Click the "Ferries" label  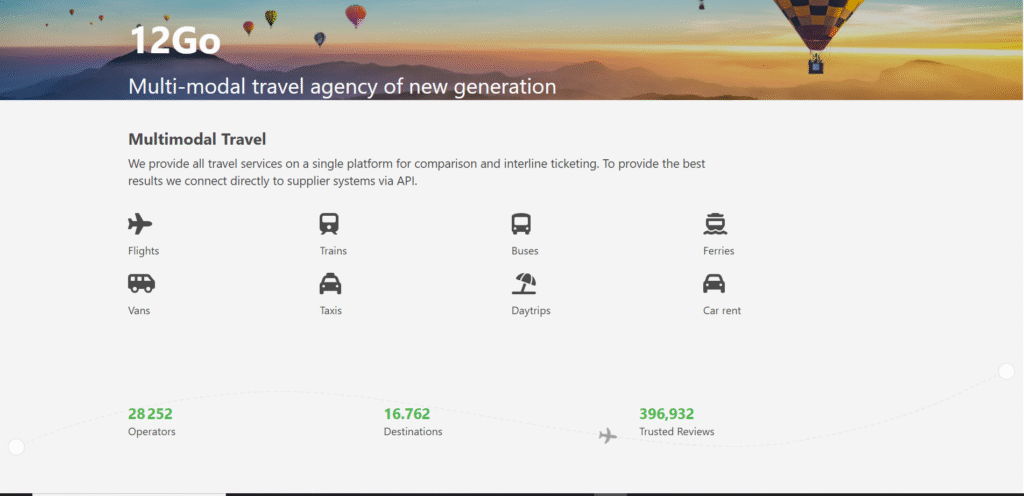point(719,251)
